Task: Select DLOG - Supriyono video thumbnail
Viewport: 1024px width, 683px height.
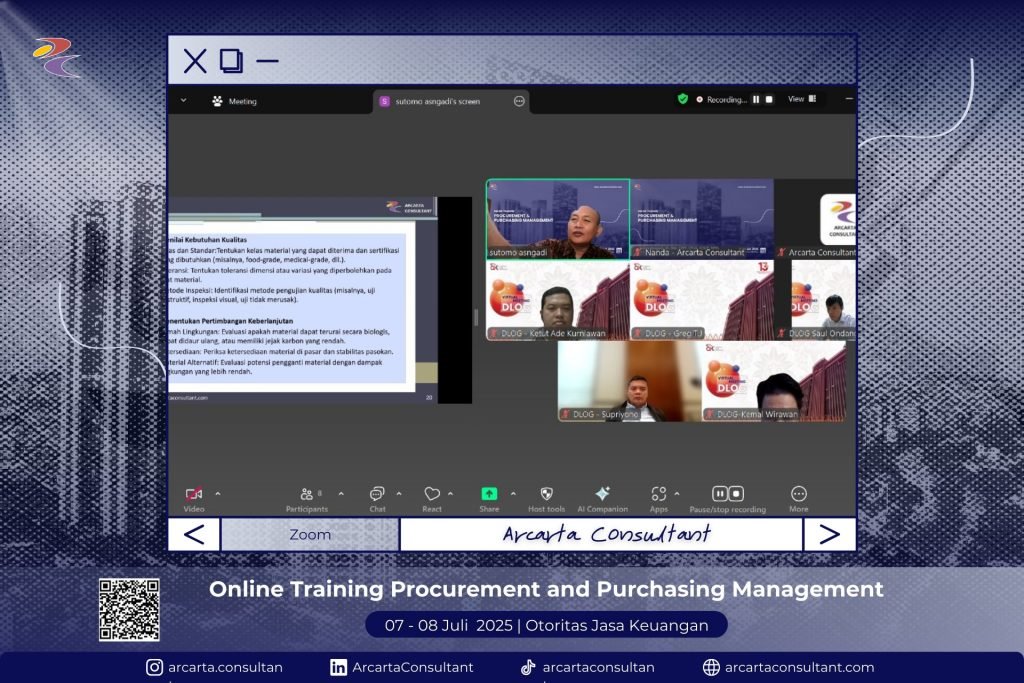Action: pyautogui.click(x=629, y=381)
